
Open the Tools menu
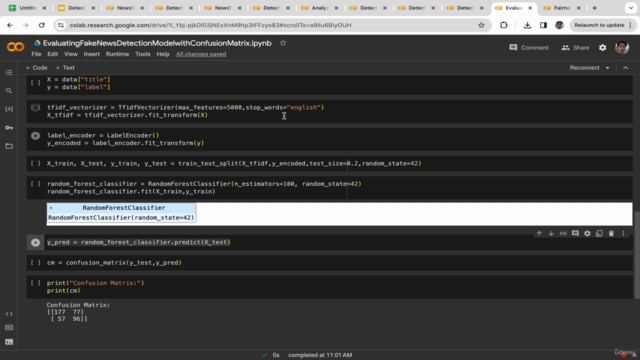click(x=142, y=54)
